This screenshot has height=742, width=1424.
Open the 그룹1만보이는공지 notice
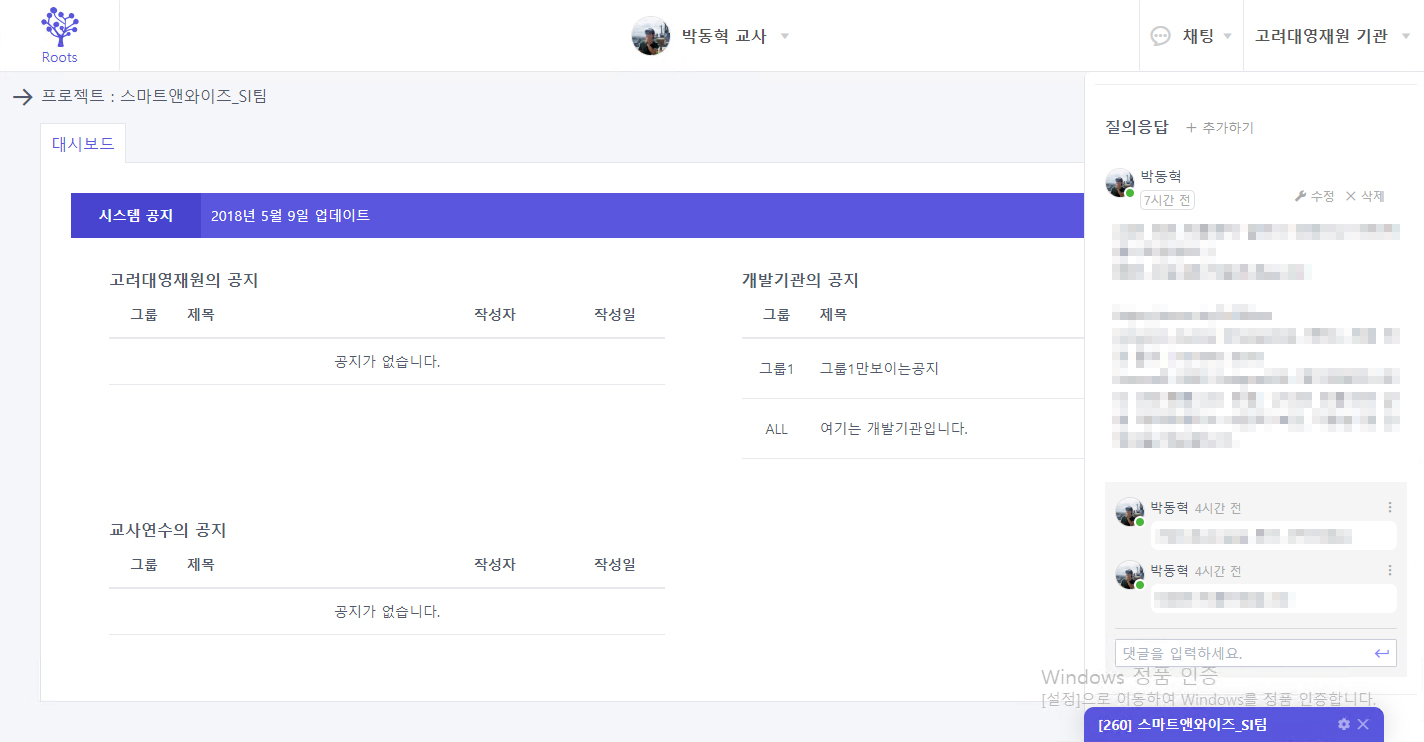(879, 369)
